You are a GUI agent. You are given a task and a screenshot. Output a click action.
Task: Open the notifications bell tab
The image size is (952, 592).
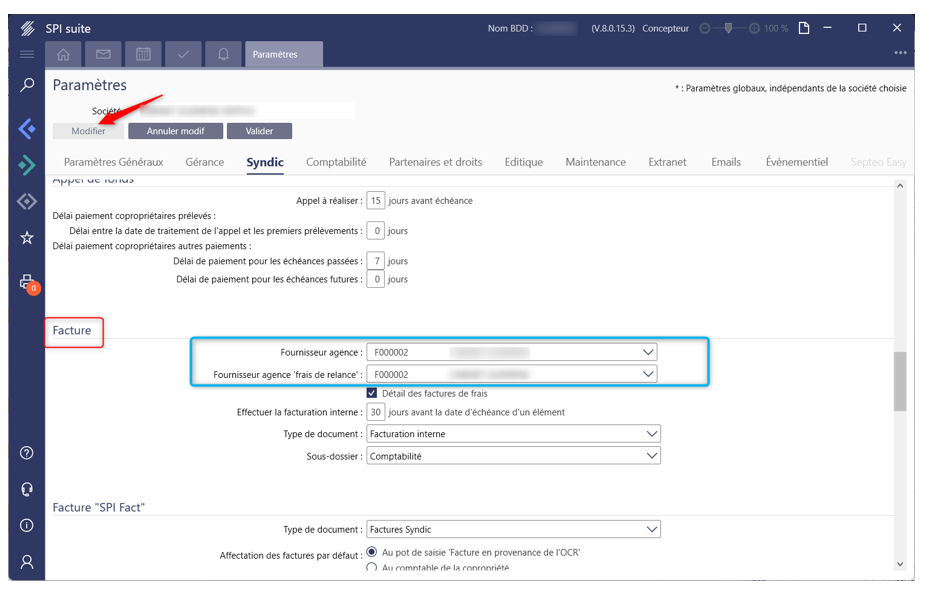[223, 54]
